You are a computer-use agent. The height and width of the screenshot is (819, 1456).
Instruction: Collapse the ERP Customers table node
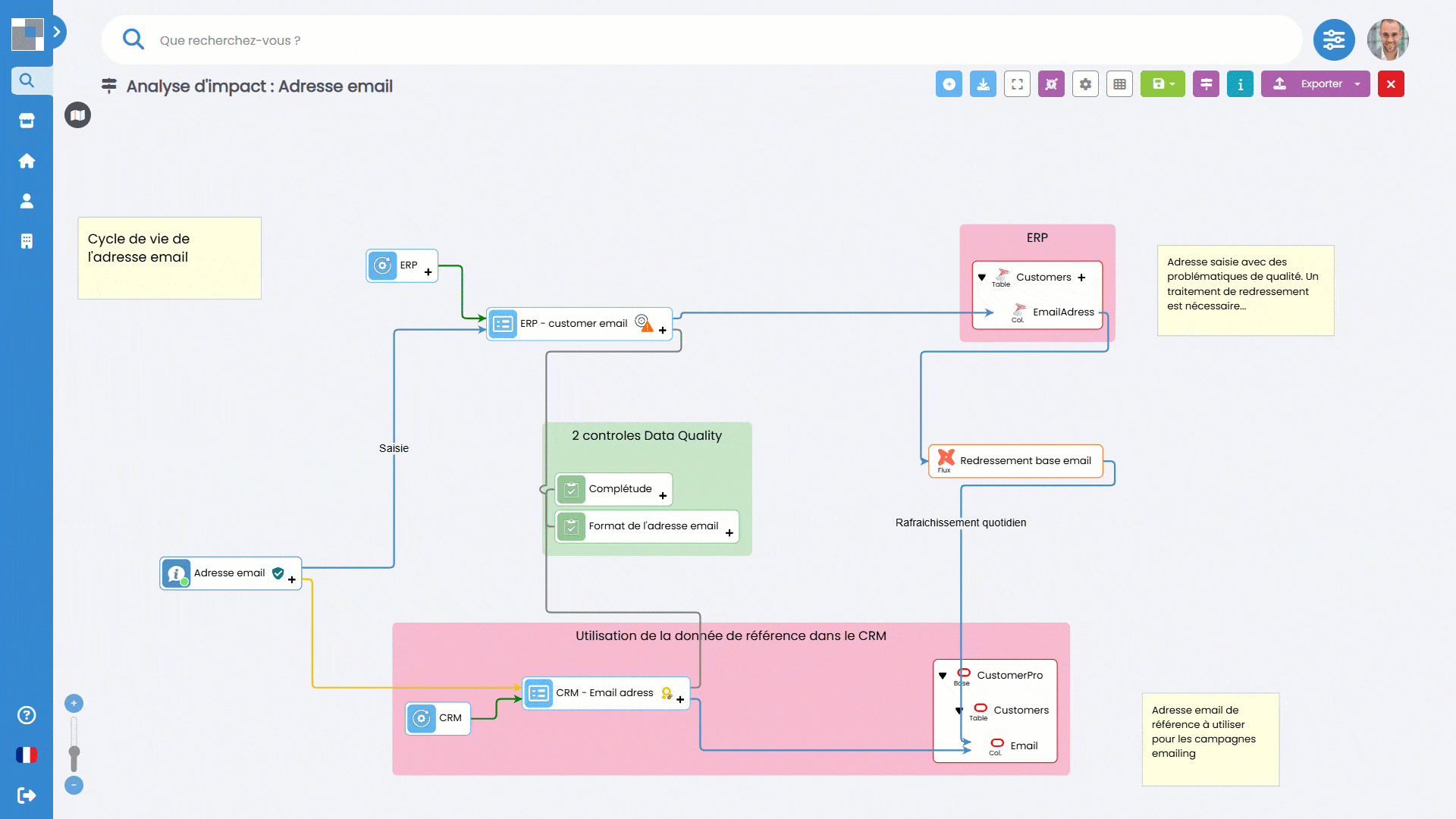point(982,278)
